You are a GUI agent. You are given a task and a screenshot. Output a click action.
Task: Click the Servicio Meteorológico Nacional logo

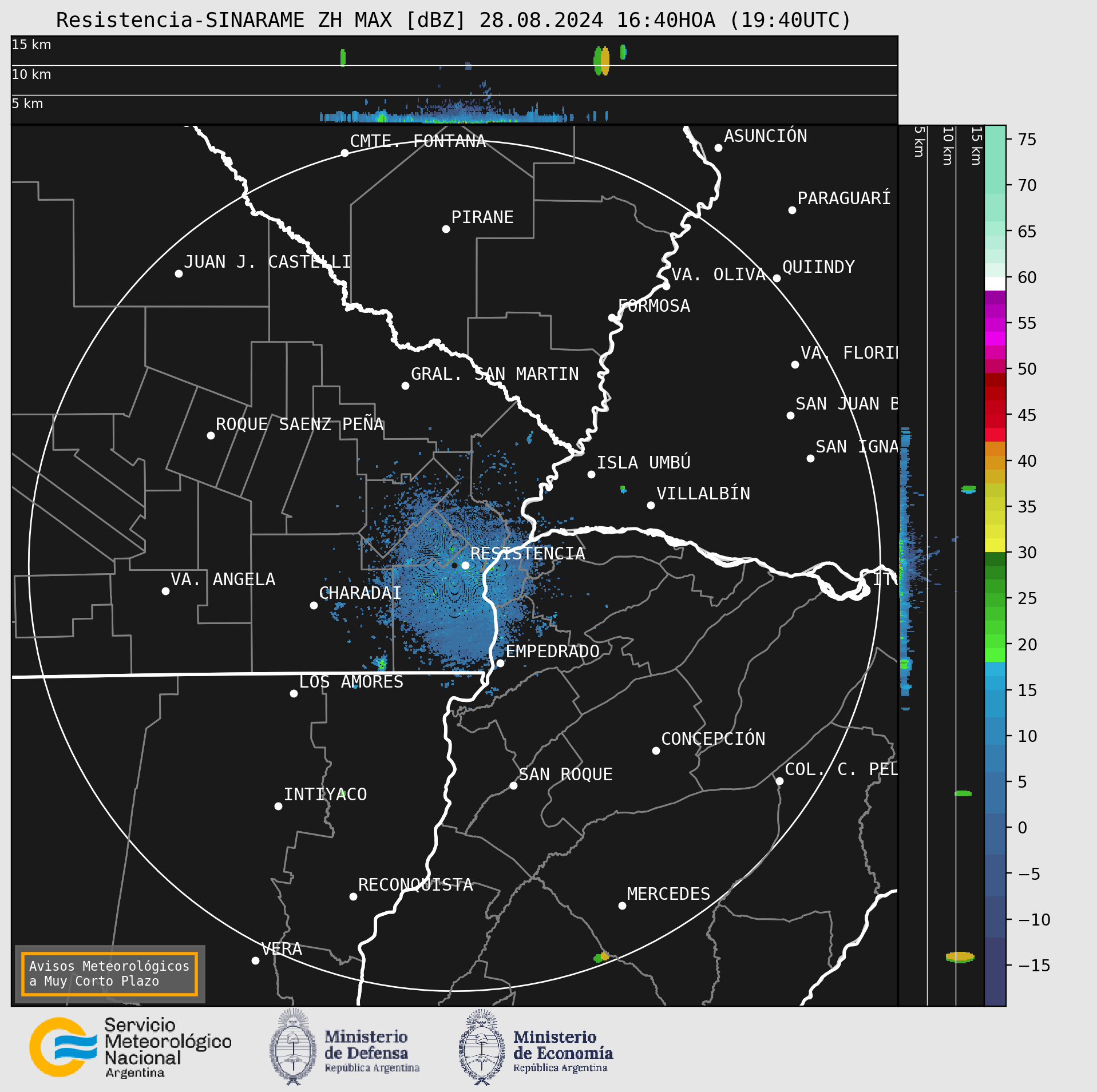pyautogui.click(x=130, y=1047)
